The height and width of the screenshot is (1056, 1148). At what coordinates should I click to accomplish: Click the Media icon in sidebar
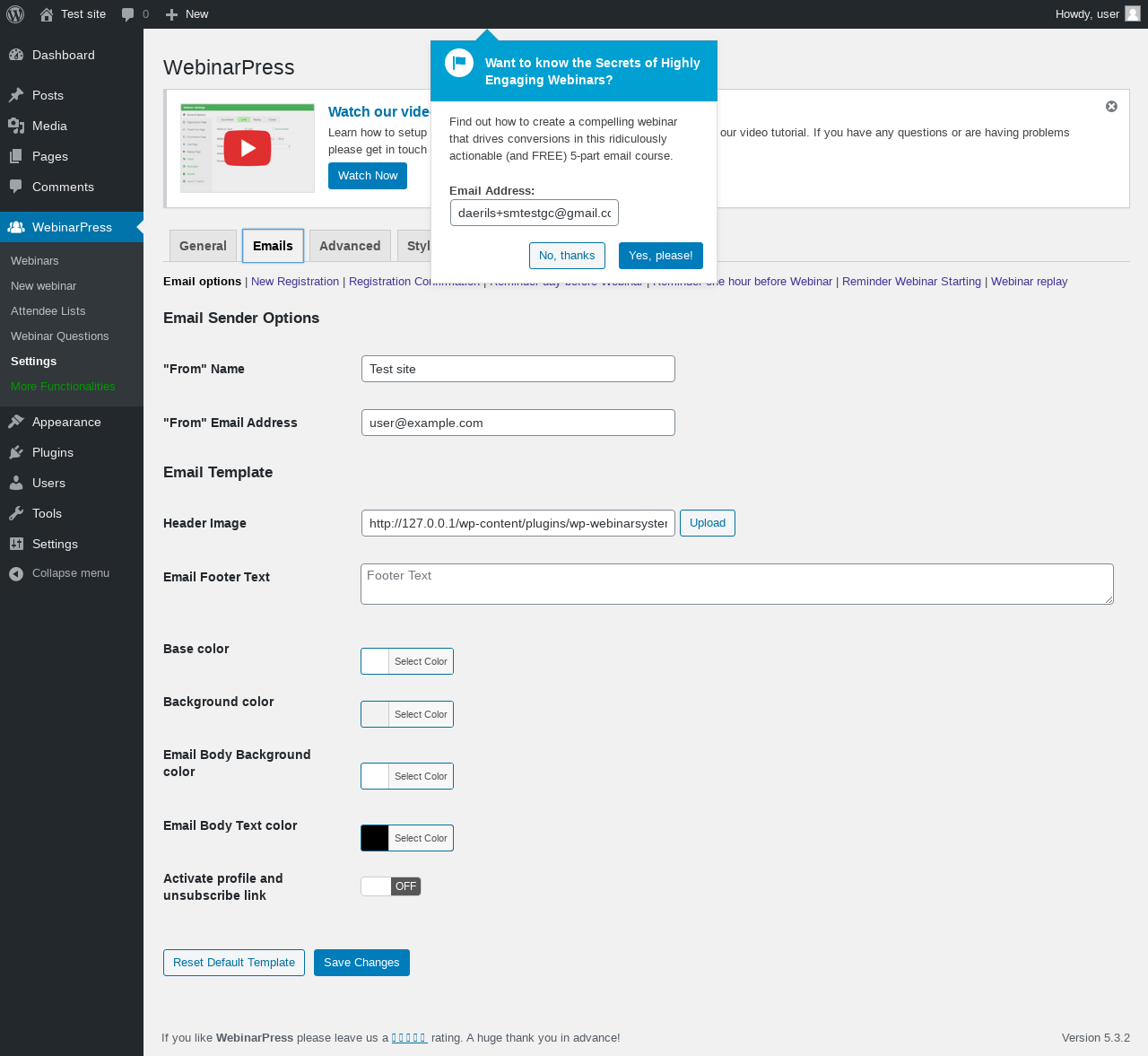click(x=16, y=126)
